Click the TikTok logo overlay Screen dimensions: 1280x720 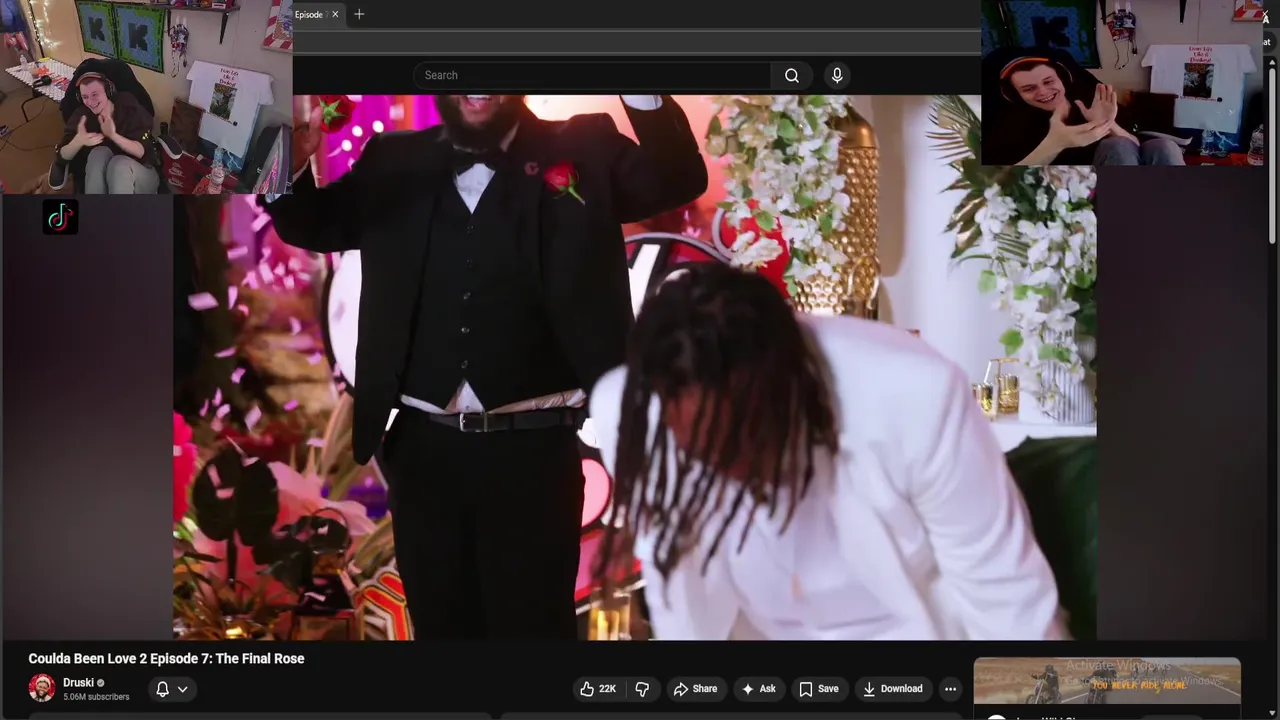60,217
